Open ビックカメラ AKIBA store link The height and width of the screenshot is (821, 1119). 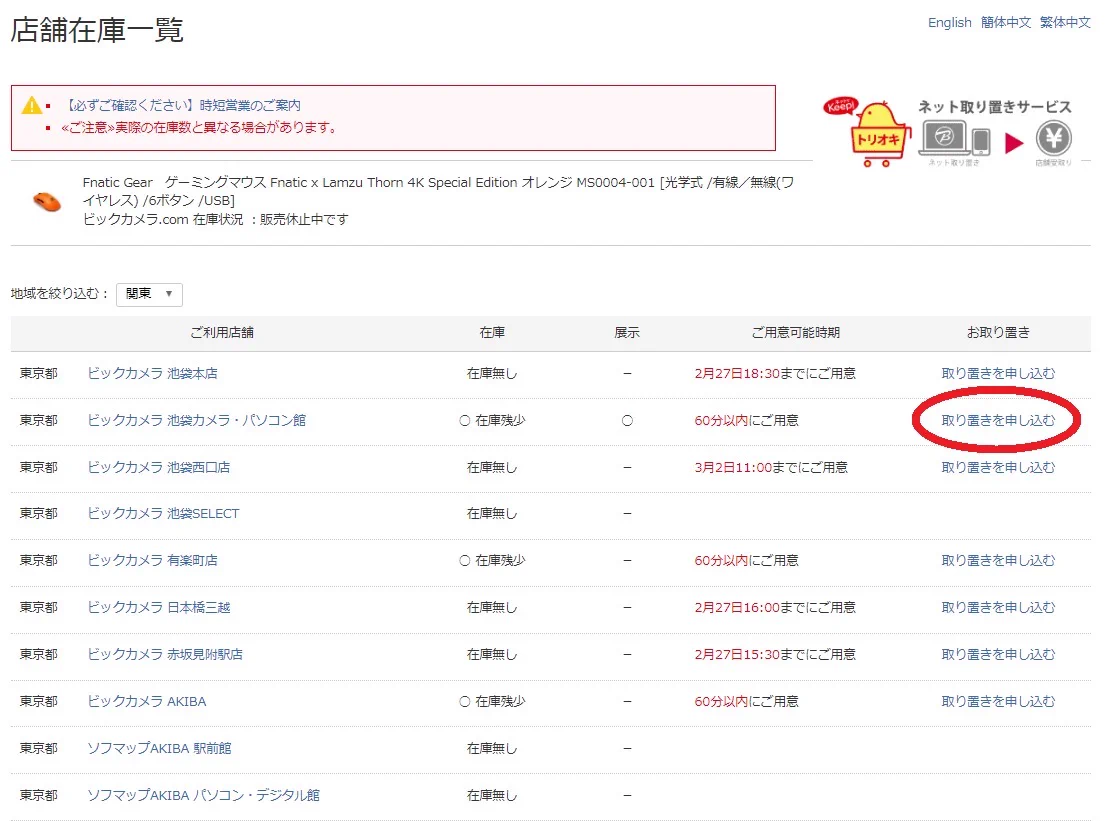click(146, 702)
